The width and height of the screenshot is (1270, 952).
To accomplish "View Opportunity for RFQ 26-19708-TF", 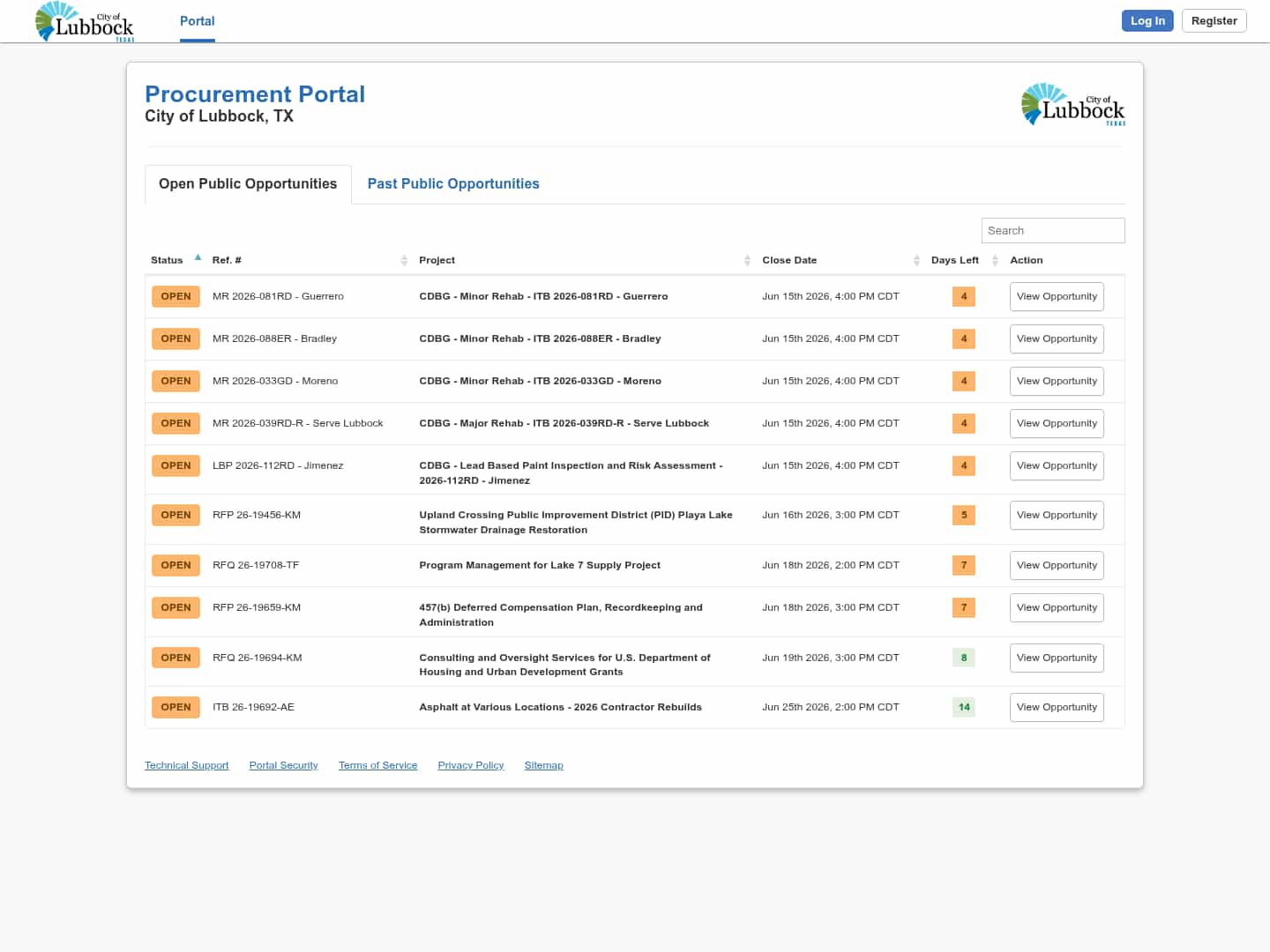I will [1057, 566].
